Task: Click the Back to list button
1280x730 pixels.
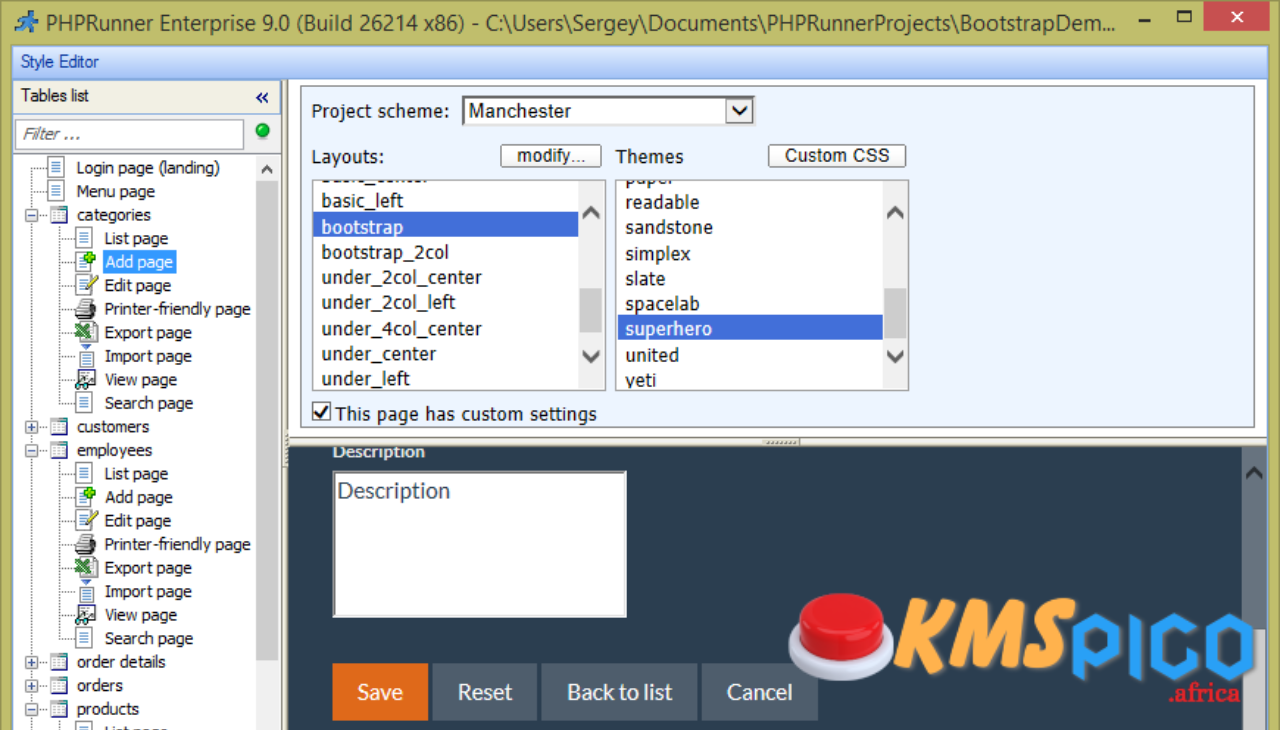Action: [620, 692]
